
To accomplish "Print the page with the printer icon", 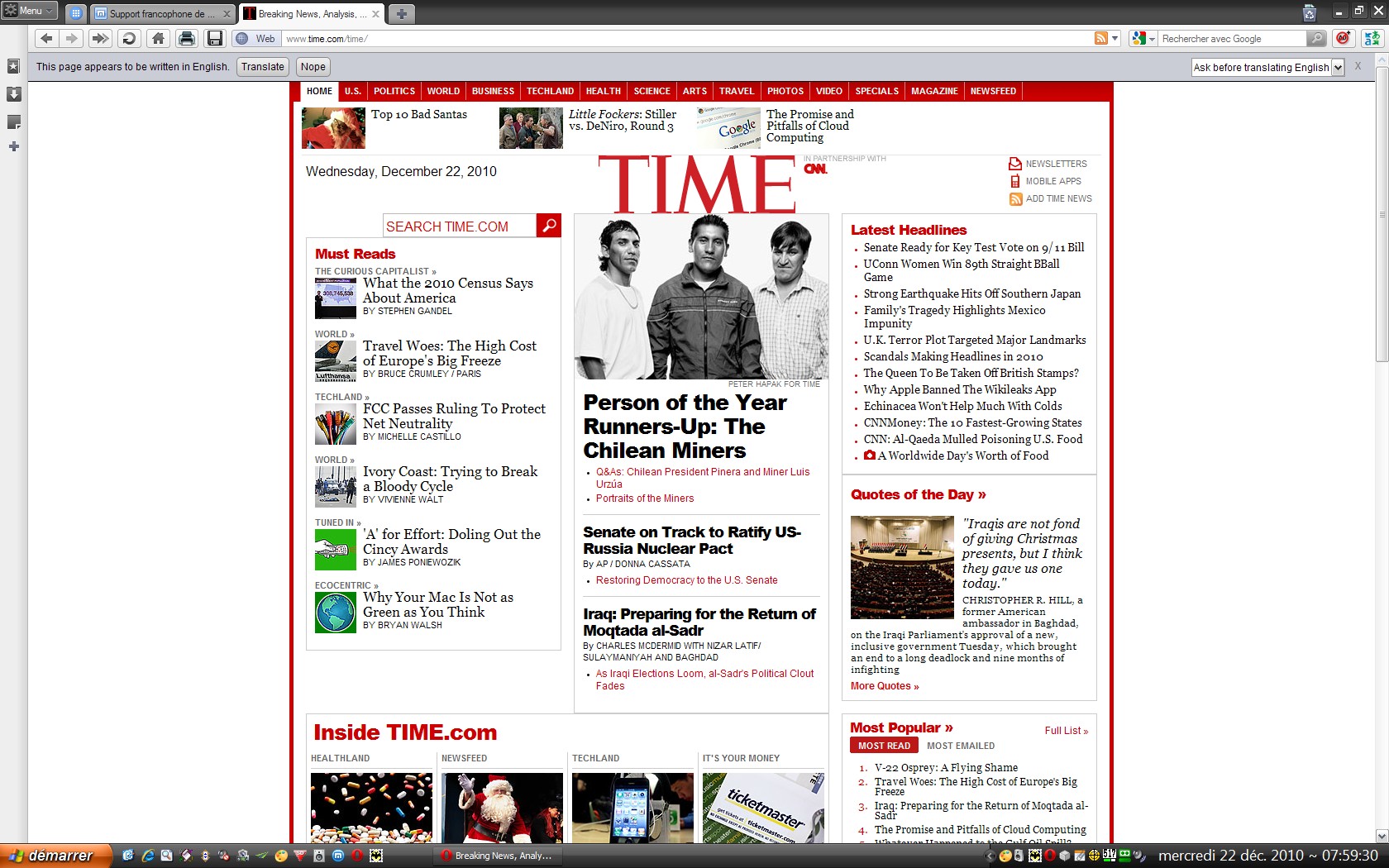I will click(x=187, y=38).
